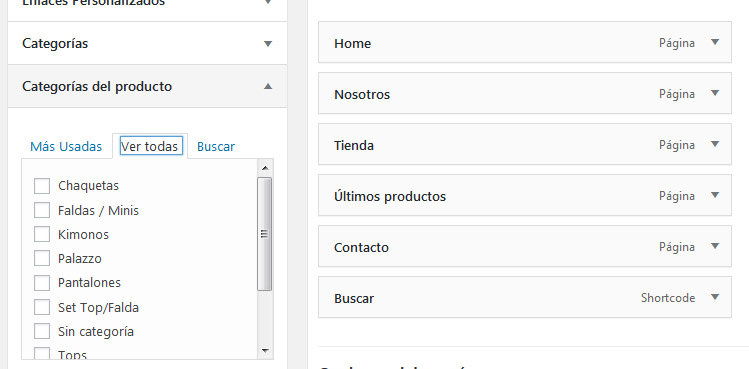Open the Tienda menu item options arrow
The height and width of the screenshot is (369, 749).
tap(715, 144)
